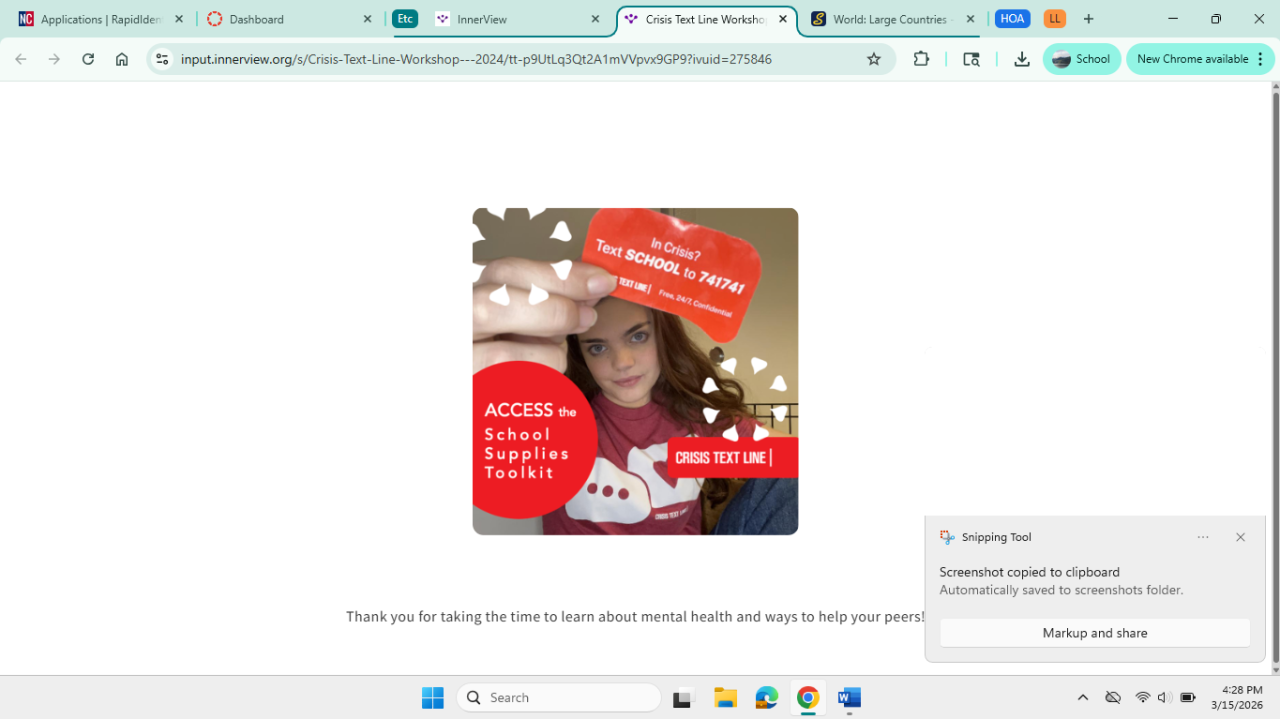
Task: Bookmark this page with the star
Action: pyautogui.click(x=874, y=59)
